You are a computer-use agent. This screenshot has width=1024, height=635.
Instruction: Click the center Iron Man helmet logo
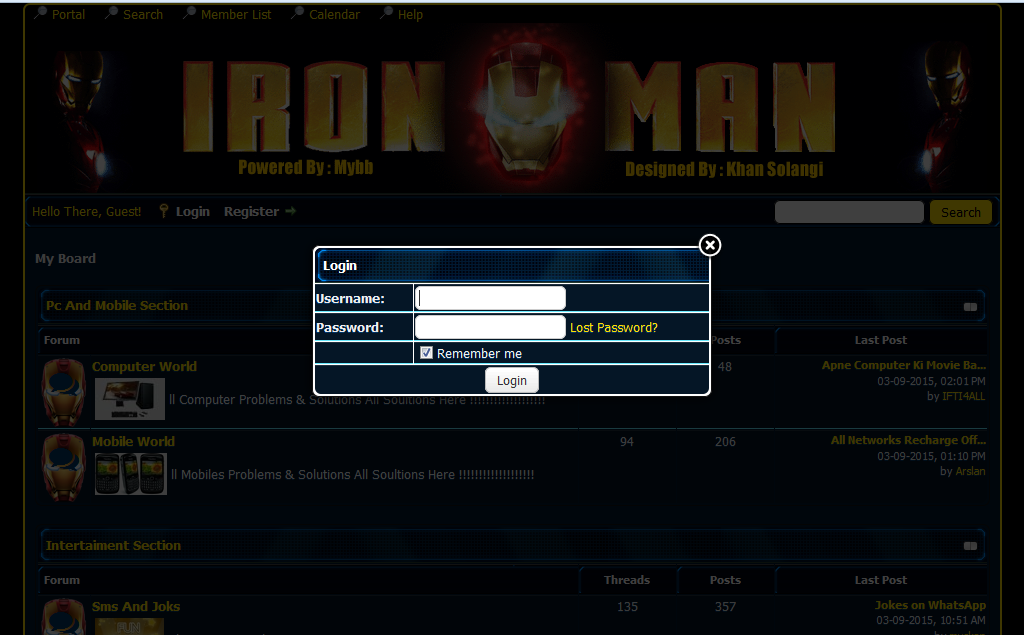pyautogui.click(x=526, y=110)
